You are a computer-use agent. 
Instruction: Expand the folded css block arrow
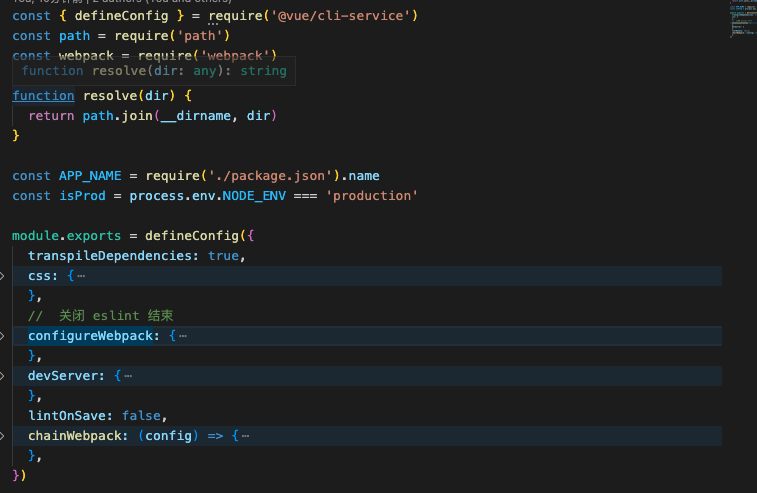(2, 276)
